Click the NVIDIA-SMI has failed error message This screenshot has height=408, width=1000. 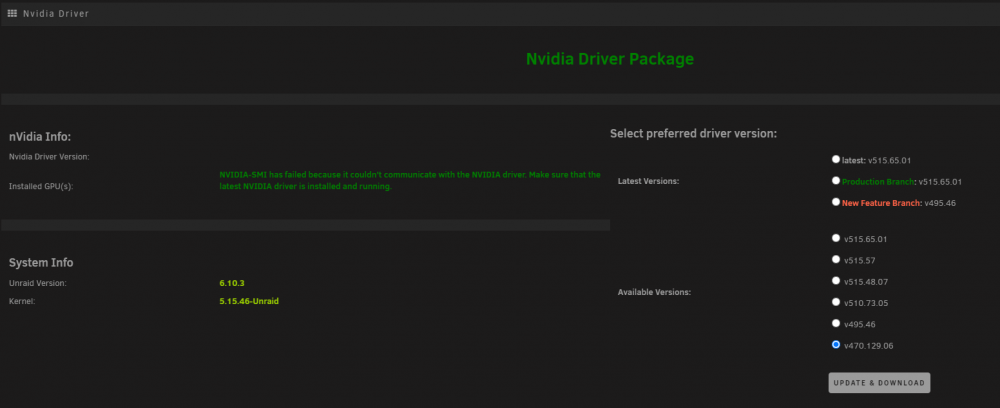[409, 180]
